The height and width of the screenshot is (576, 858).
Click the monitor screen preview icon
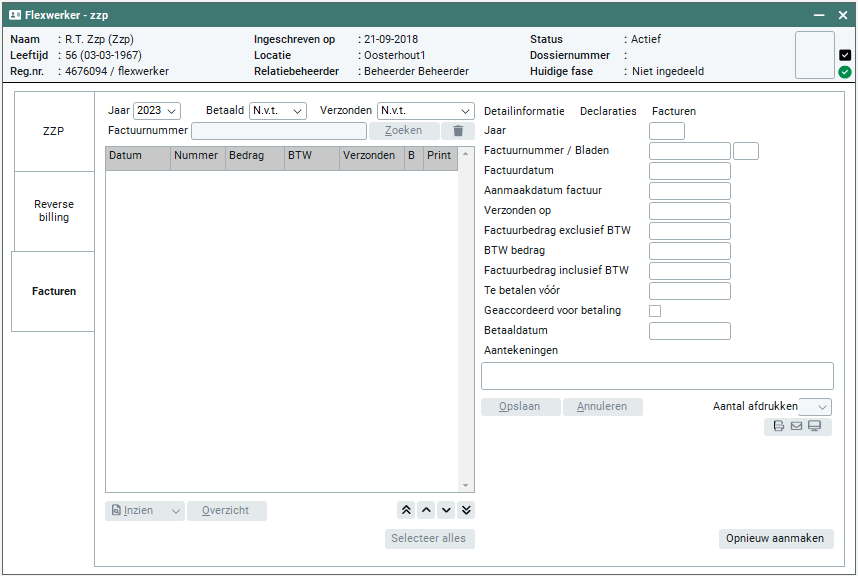[x=814, y=427]
